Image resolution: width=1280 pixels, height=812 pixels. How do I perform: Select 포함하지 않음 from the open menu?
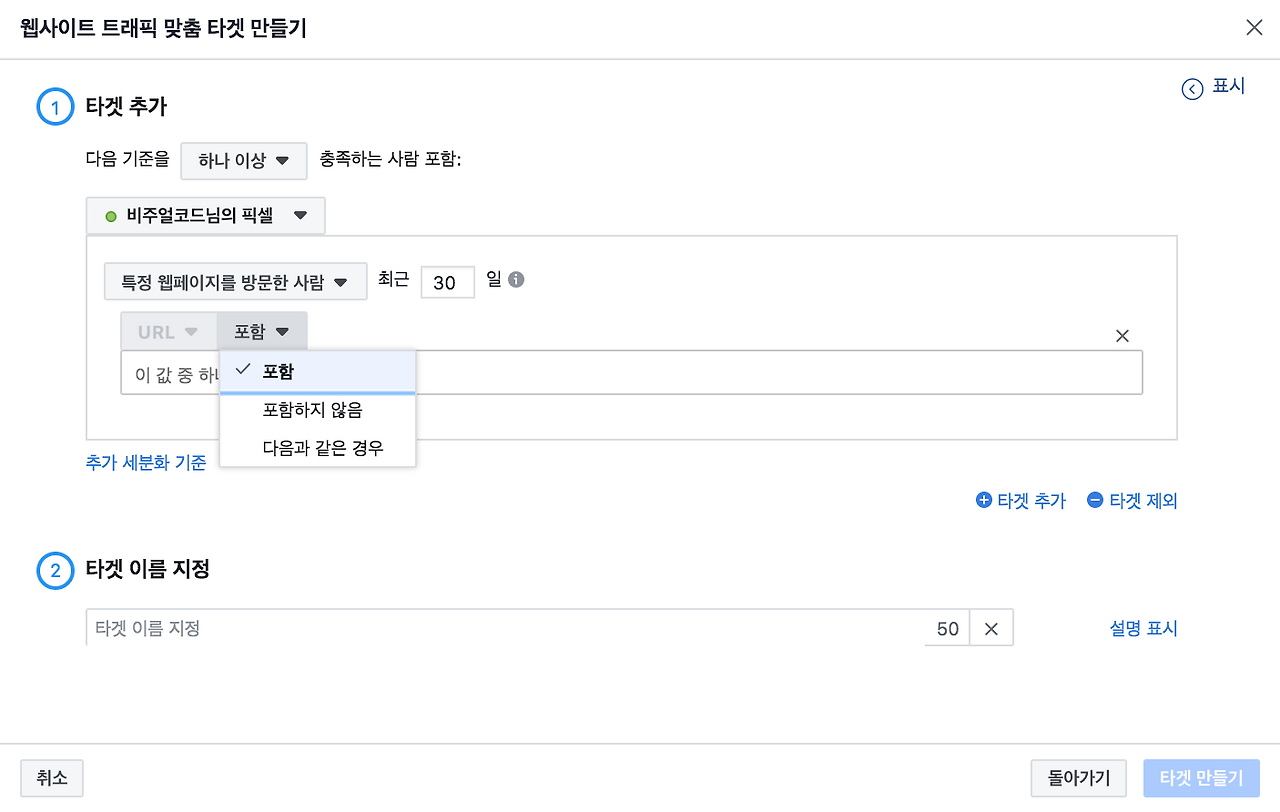pyautogui.click(x=316, y=409)
